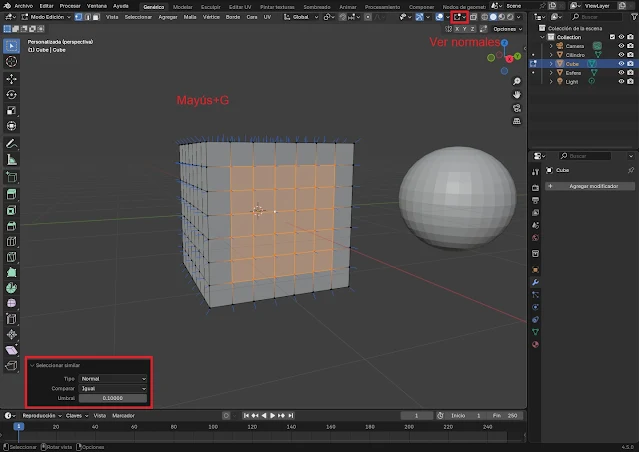Toggle Collection exclude checkbox
This screenshot has height=452, width=639.
point(612,37)
